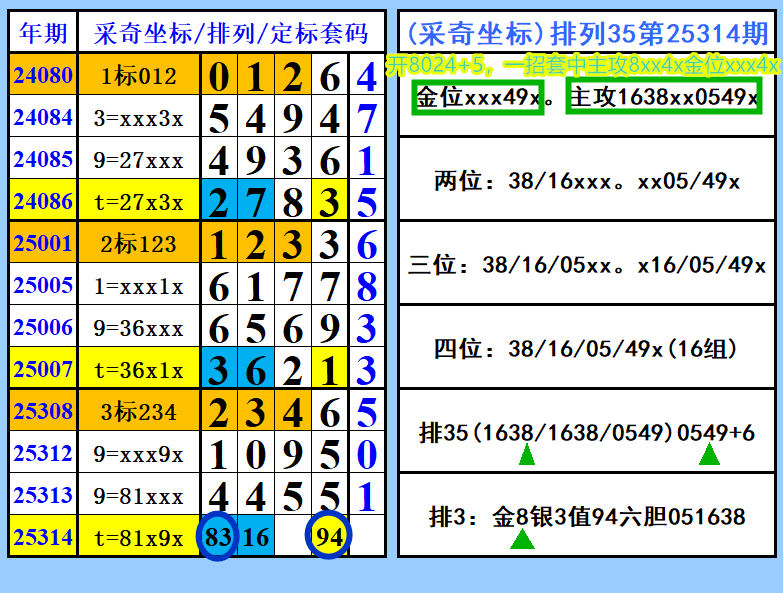This screenshot has width=783, height=593.
Task: Click the 1=xxx1x formula cell
Action: coord(139,286)
